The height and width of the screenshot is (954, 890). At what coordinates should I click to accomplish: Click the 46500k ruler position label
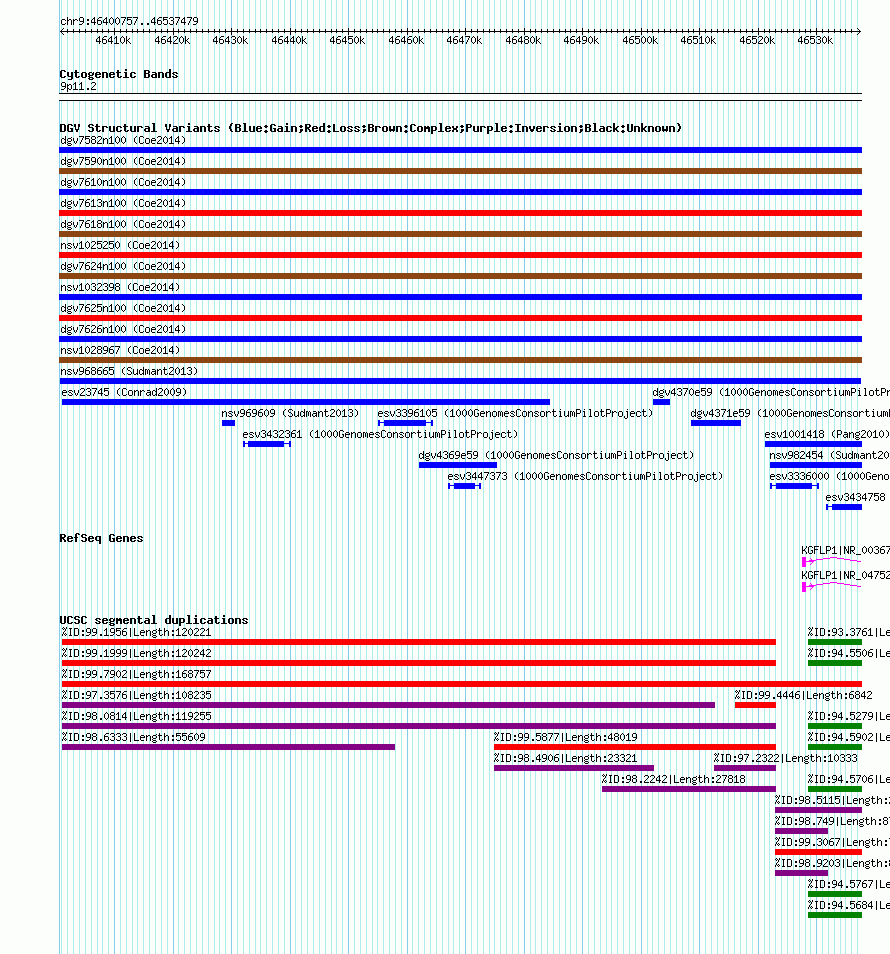coord(640,40)
